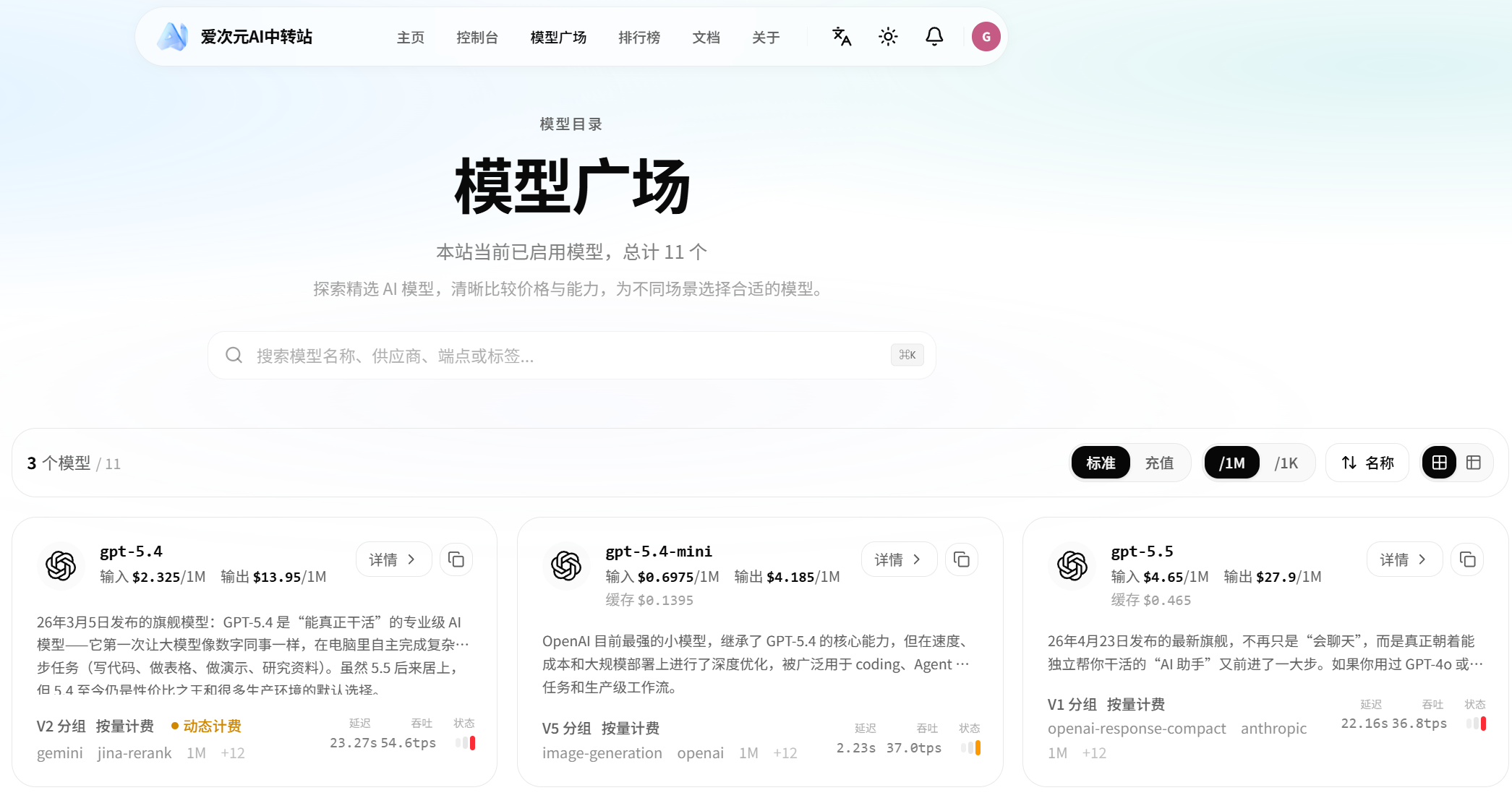
Task: Open the 排行榜 nav item
Action: 639,38
